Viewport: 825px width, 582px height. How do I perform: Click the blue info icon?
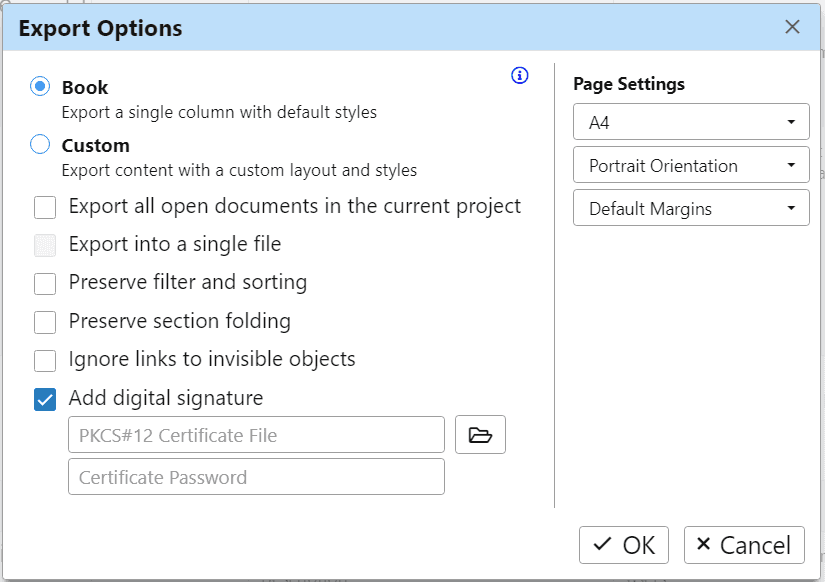pyautogui.click(x=520, y=76)
